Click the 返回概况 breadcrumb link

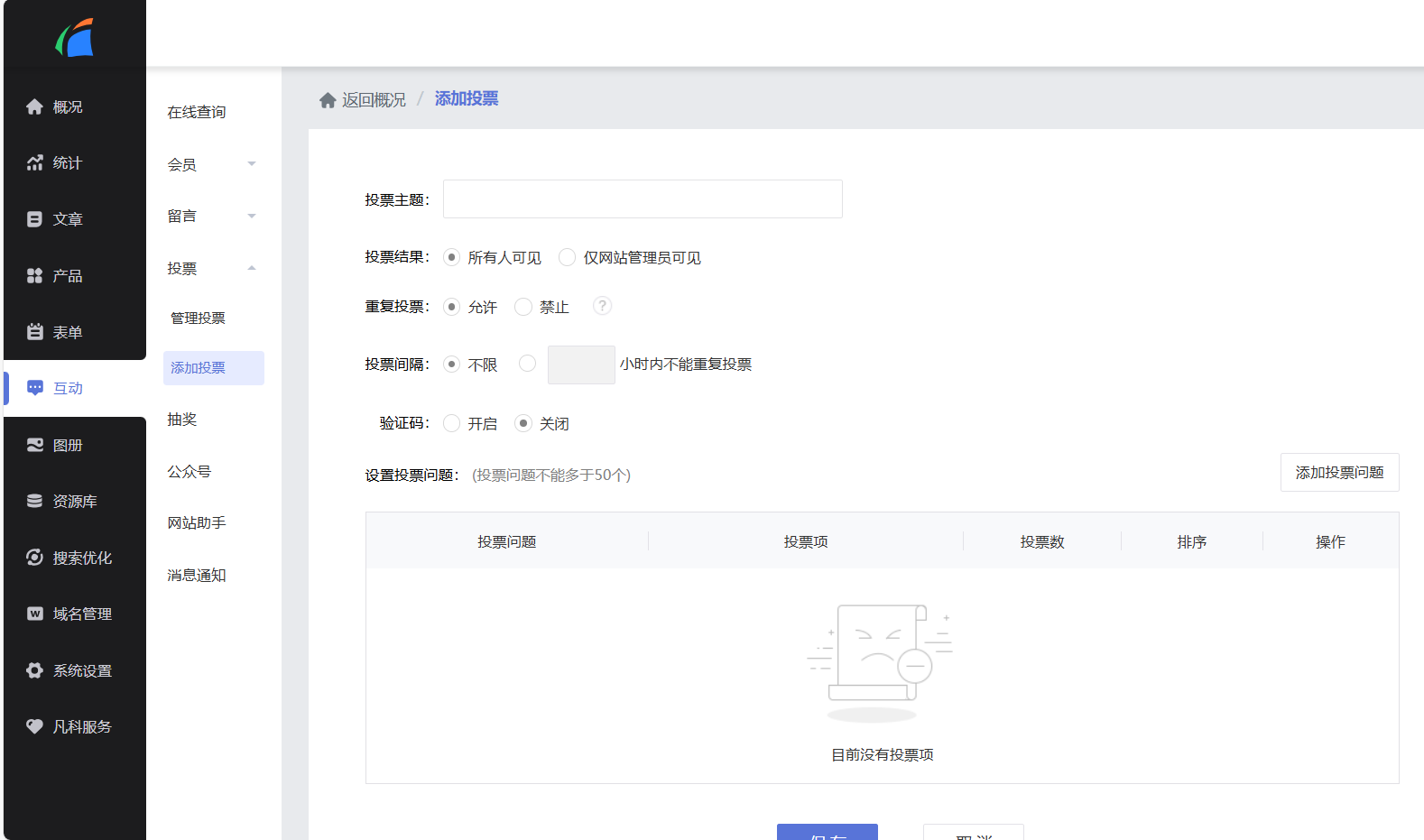point(374,100)
